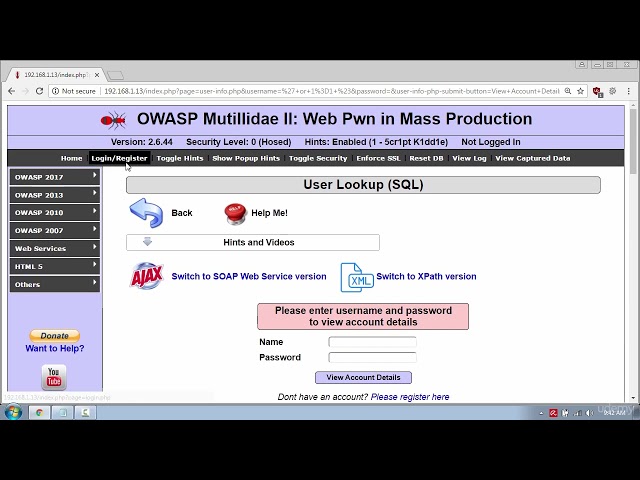Go to Home in the top menu
The image size is (640, 480).
coord(71,158)
